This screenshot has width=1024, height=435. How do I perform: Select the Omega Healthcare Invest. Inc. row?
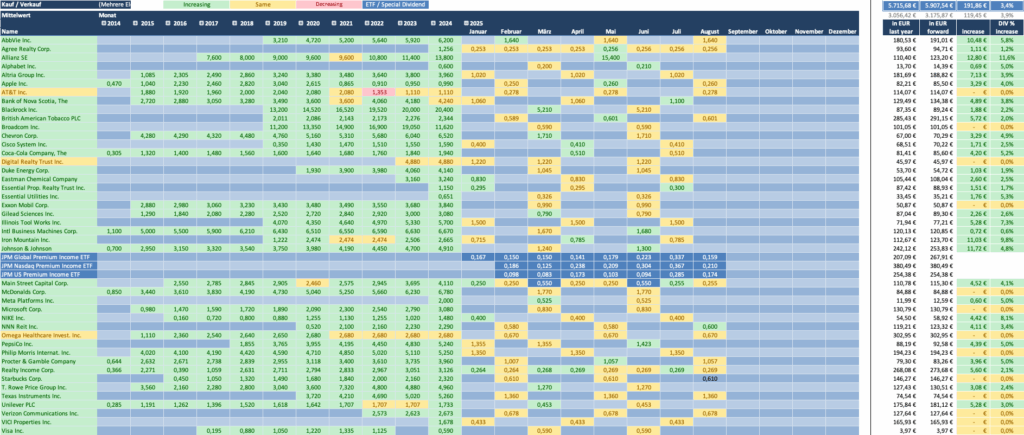click(48, 334)
